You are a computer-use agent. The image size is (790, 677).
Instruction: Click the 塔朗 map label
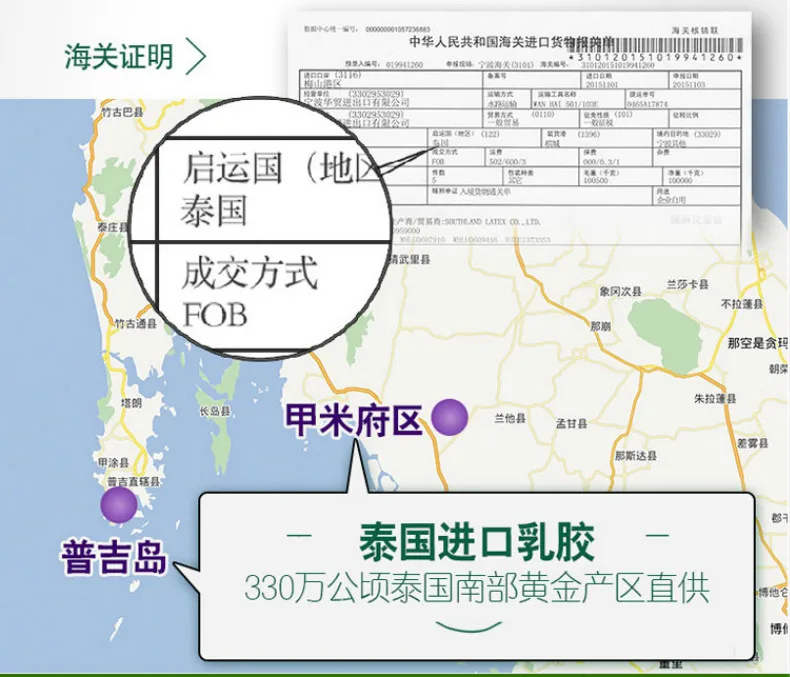tap(131, 402)
